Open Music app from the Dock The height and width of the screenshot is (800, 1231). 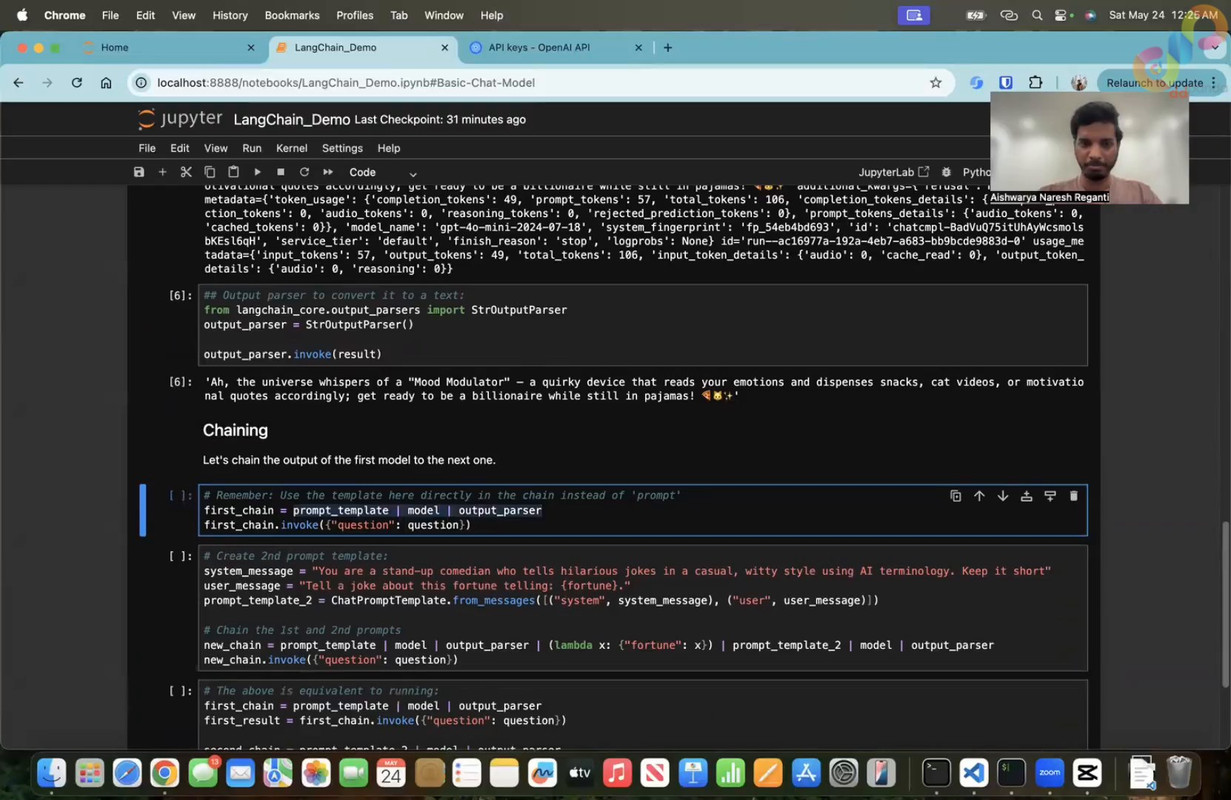click(x=617, y=773)
